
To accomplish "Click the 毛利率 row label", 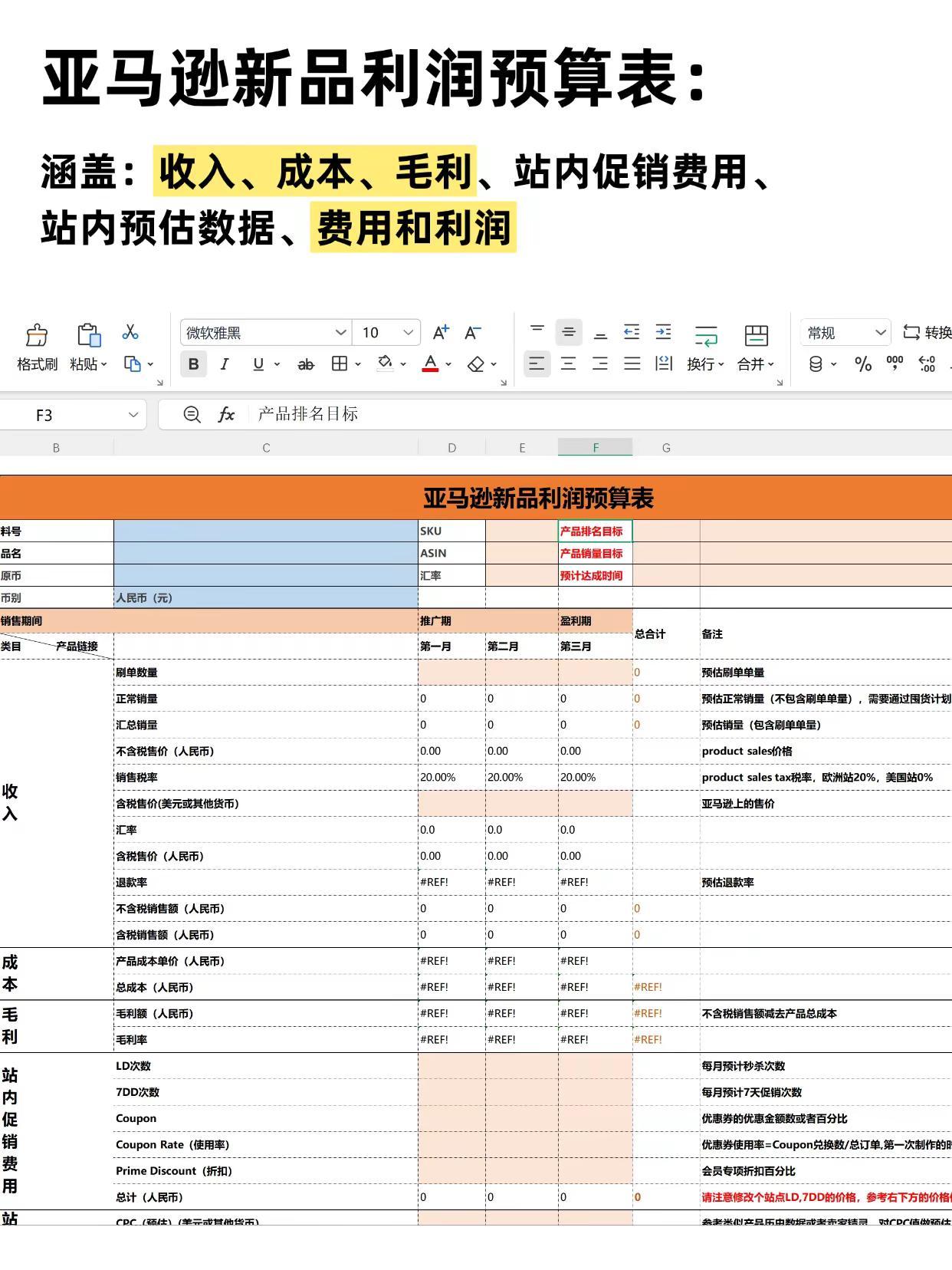I will pos(131,1039).
